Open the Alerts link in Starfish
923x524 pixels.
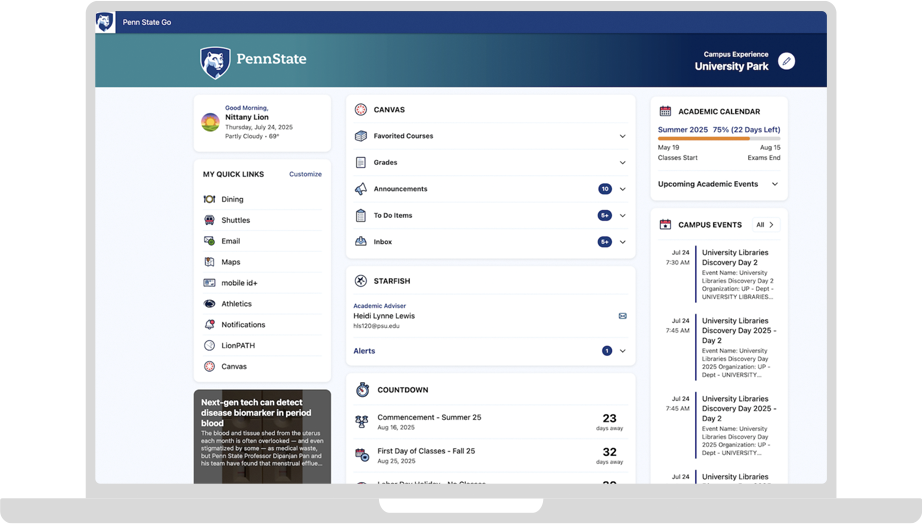pos(364,351)
